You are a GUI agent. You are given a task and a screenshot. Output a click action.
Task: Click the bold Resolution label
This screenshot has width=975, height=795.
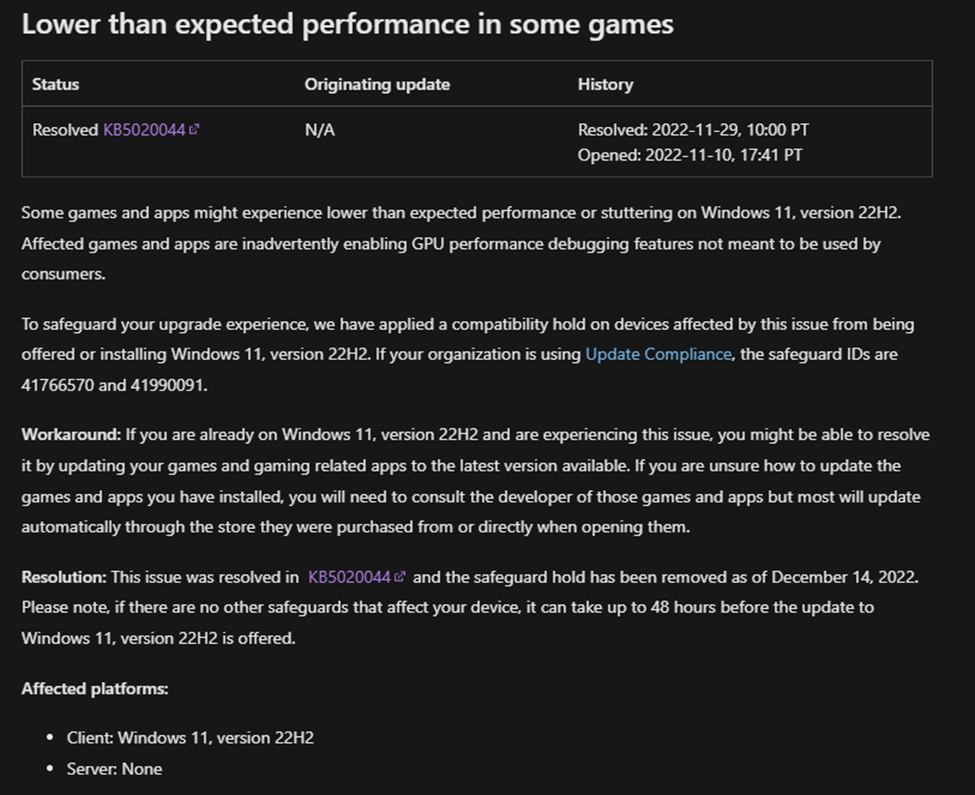(65, 577)
